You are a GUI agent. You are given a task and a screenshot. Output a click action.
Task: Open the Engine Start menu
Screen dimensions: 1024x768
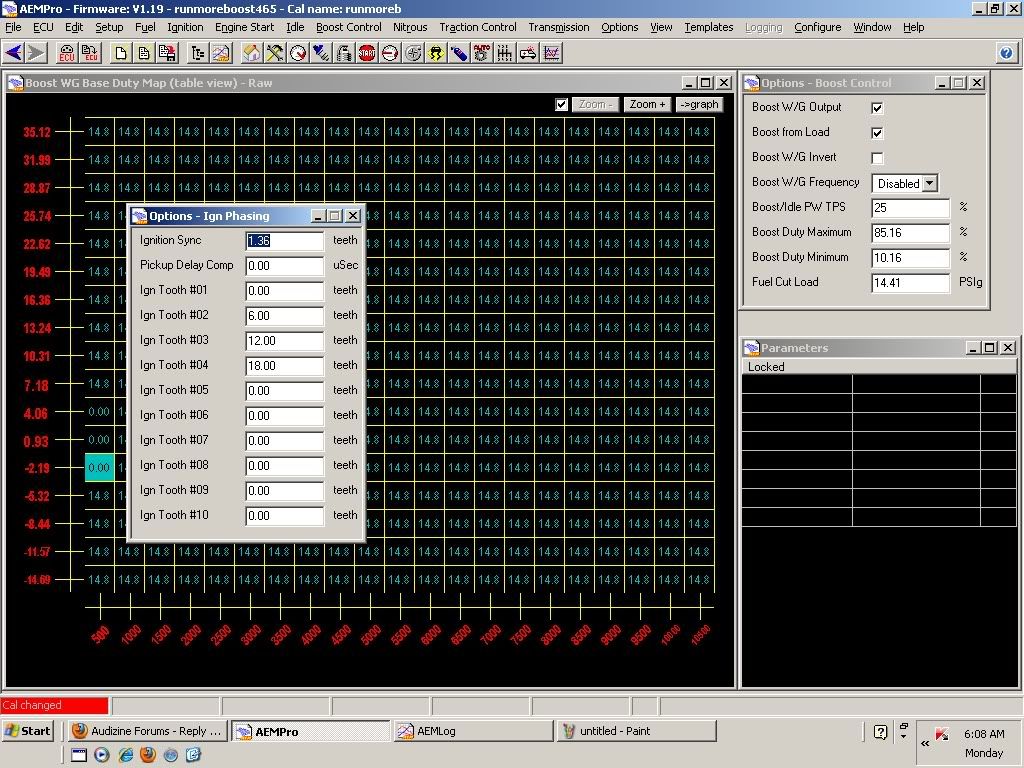[x=244, y=27]
